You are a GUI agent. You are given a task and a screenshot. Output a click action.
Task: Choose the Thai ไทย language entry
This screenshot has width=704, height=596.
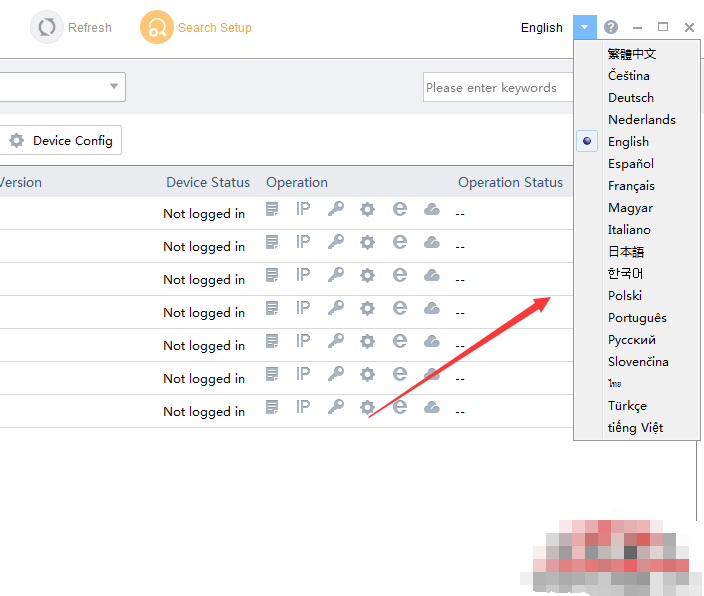click(615, 384)
